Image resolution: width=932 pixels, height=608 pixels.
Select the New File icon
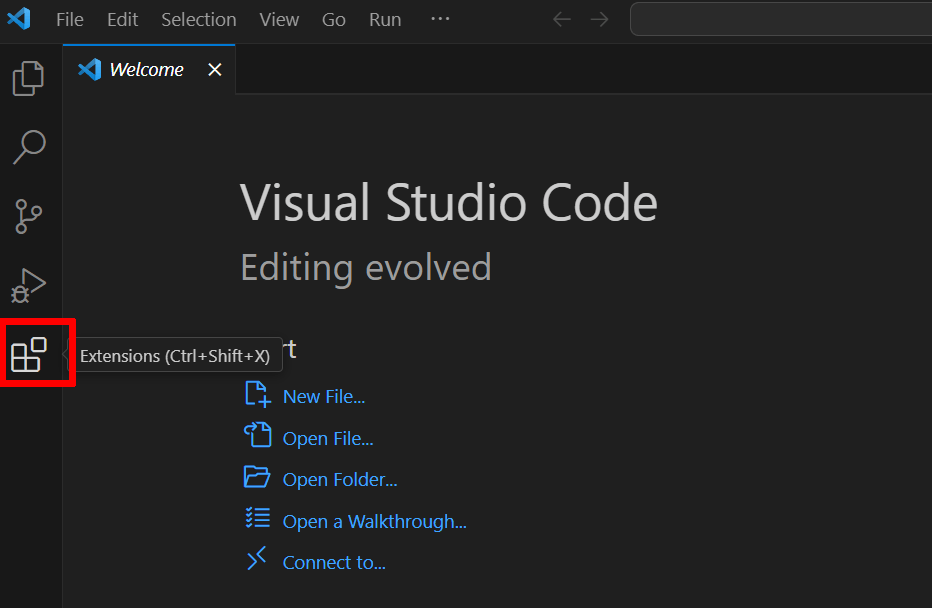click(x=257, y=395)
